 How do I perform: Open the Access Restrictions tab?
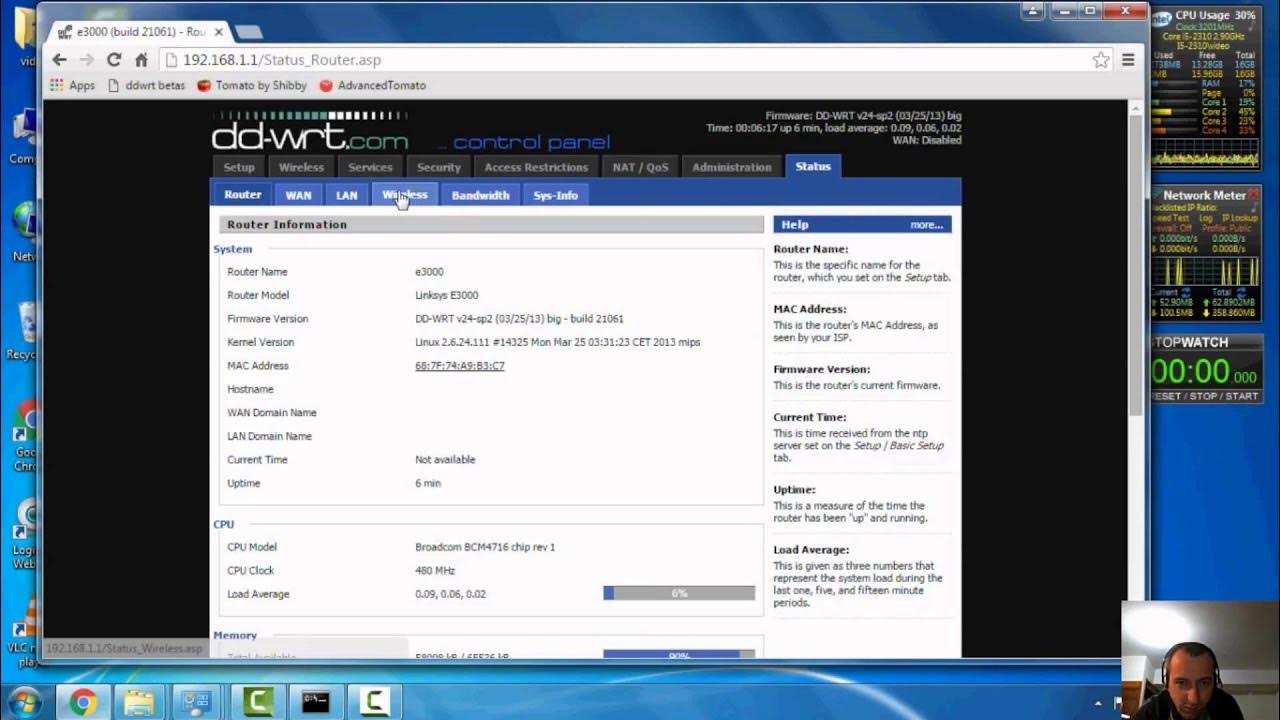coord(536,167)
